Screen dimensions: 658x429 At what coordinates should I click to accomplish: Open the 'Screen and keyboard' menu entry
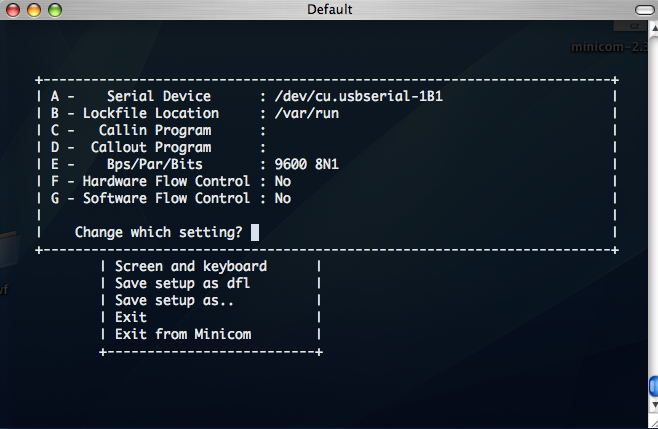tap(191, 266)
